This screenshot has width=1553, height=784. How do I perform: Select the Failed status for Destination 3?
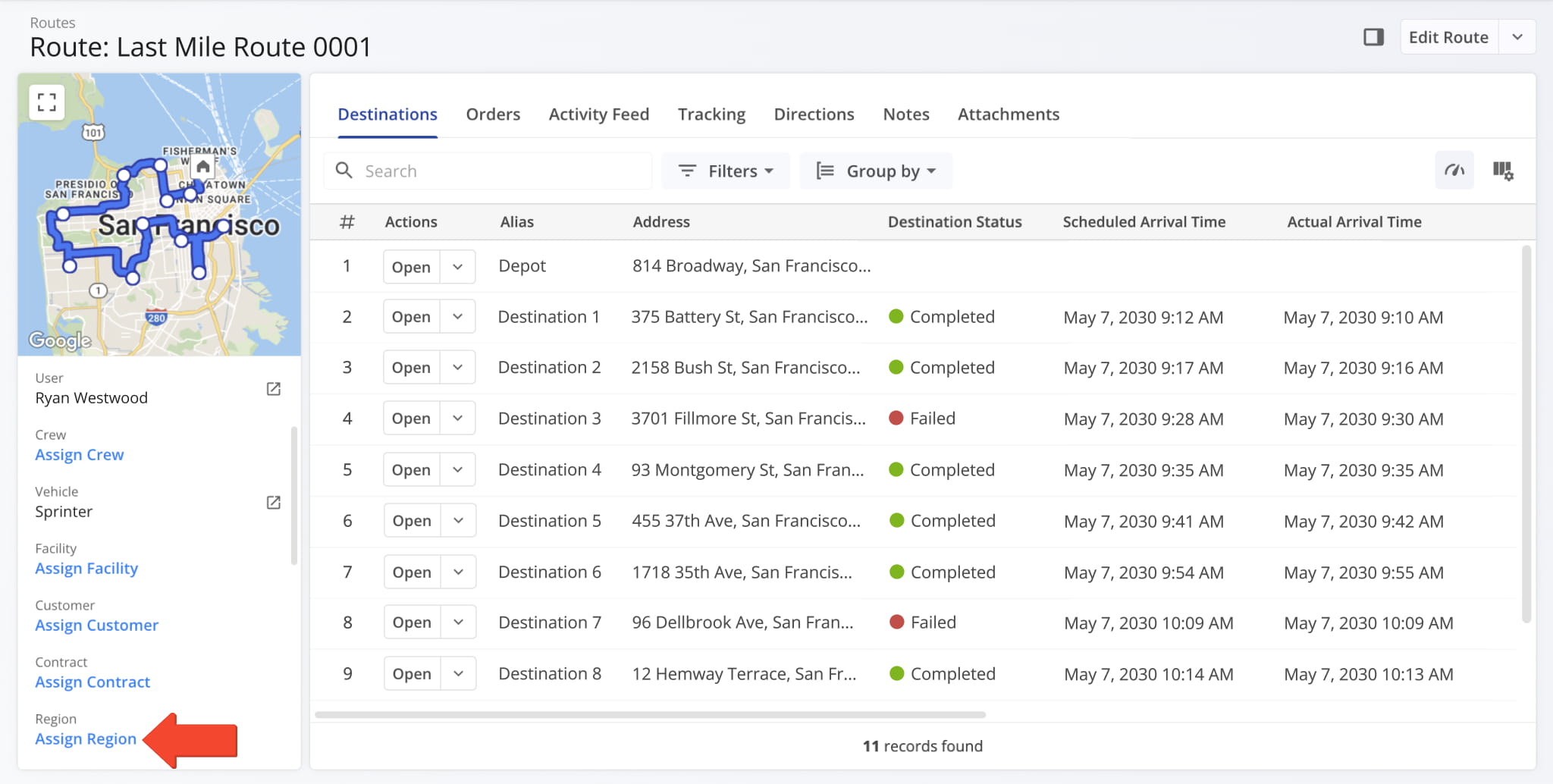point(922,419)
